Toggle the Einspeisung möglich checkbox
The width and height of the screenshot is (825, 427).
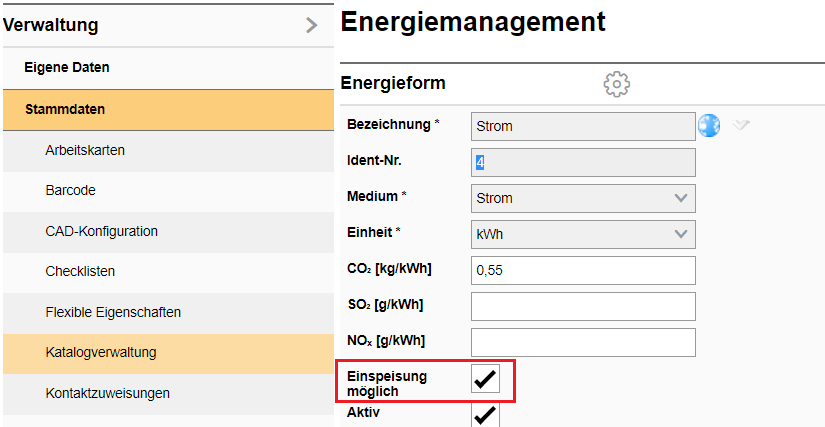coord(485,379)
